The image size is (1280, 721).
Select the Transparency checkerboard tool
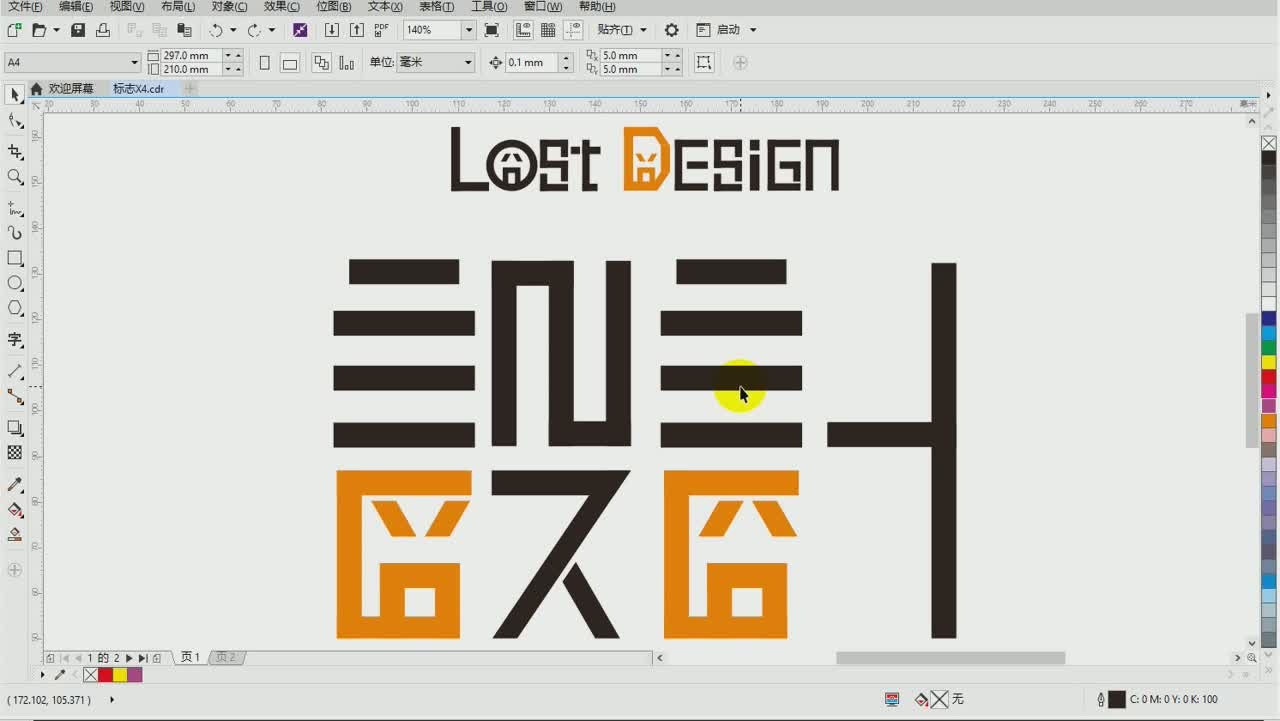(15, 453)
